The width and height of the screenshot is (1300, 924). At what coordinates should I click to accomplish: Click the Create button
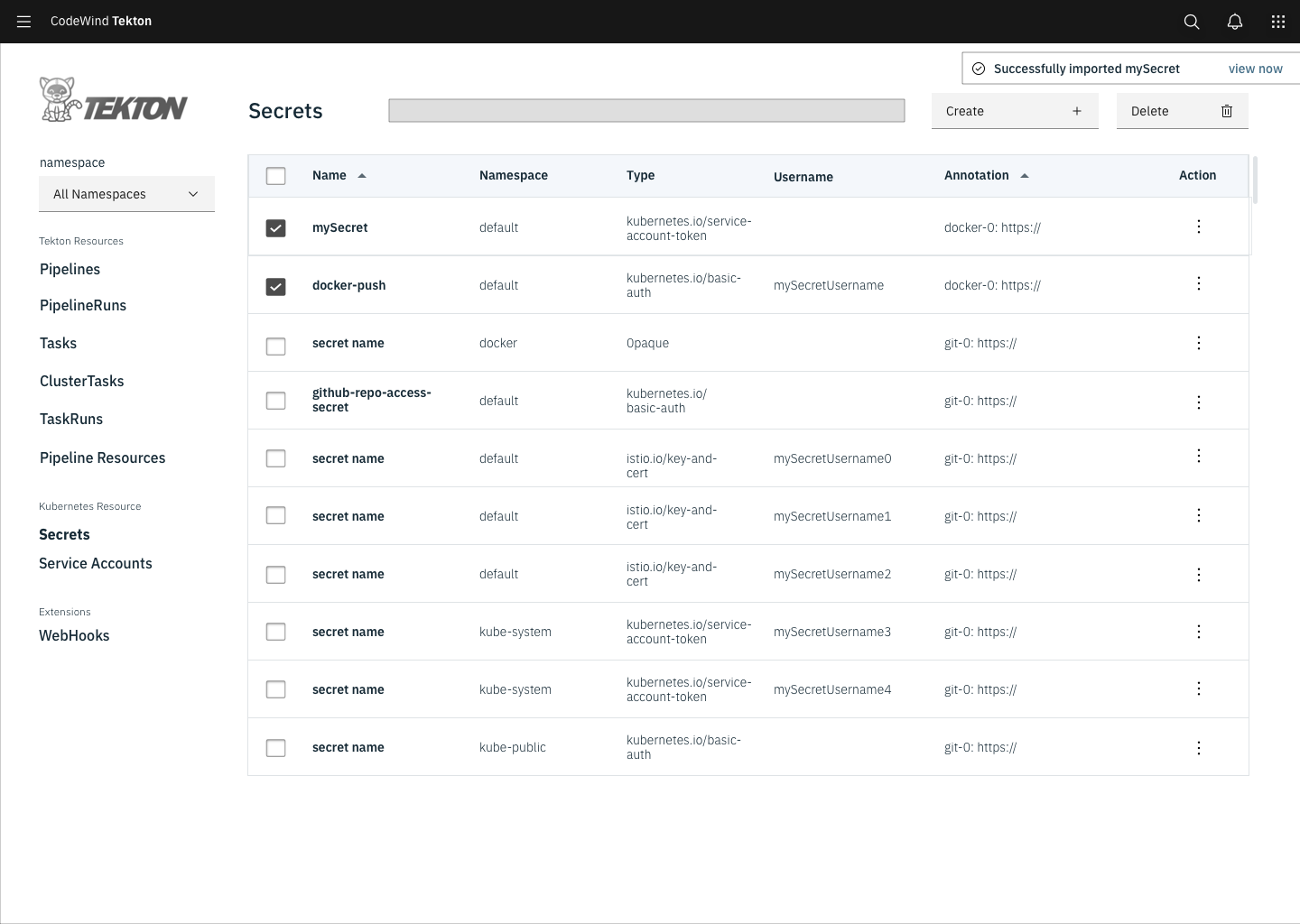[1015, 110]
